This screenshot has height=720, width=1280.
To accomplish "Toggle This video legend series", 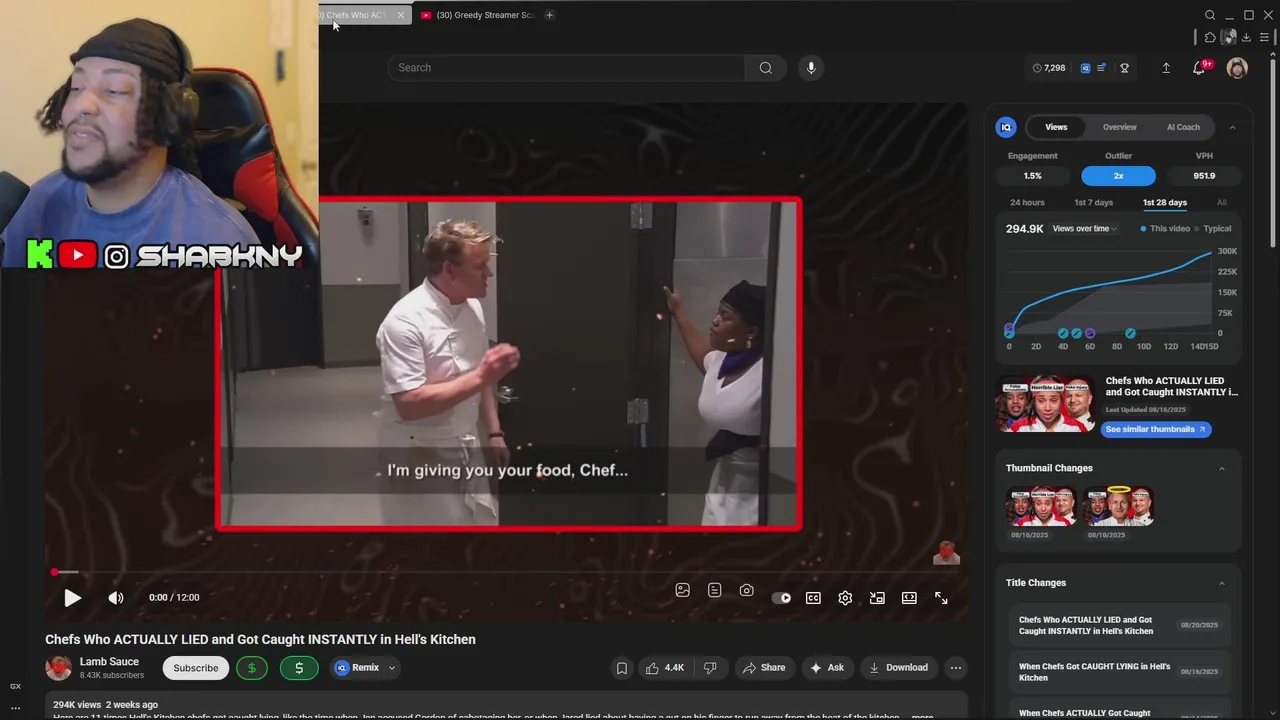I will click(x=1165, y=229).
